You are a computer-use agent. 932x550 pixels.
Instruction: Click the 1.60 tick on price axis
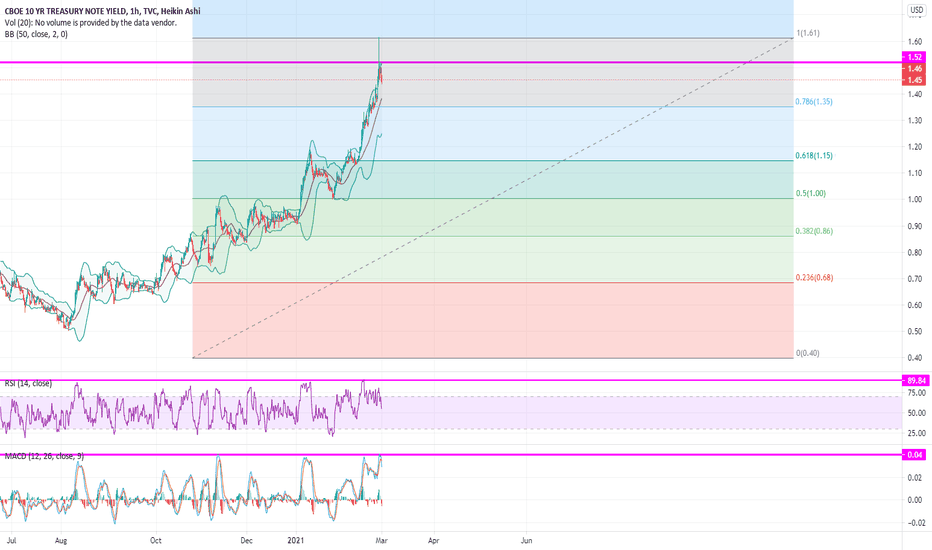(x=915, y=42)
